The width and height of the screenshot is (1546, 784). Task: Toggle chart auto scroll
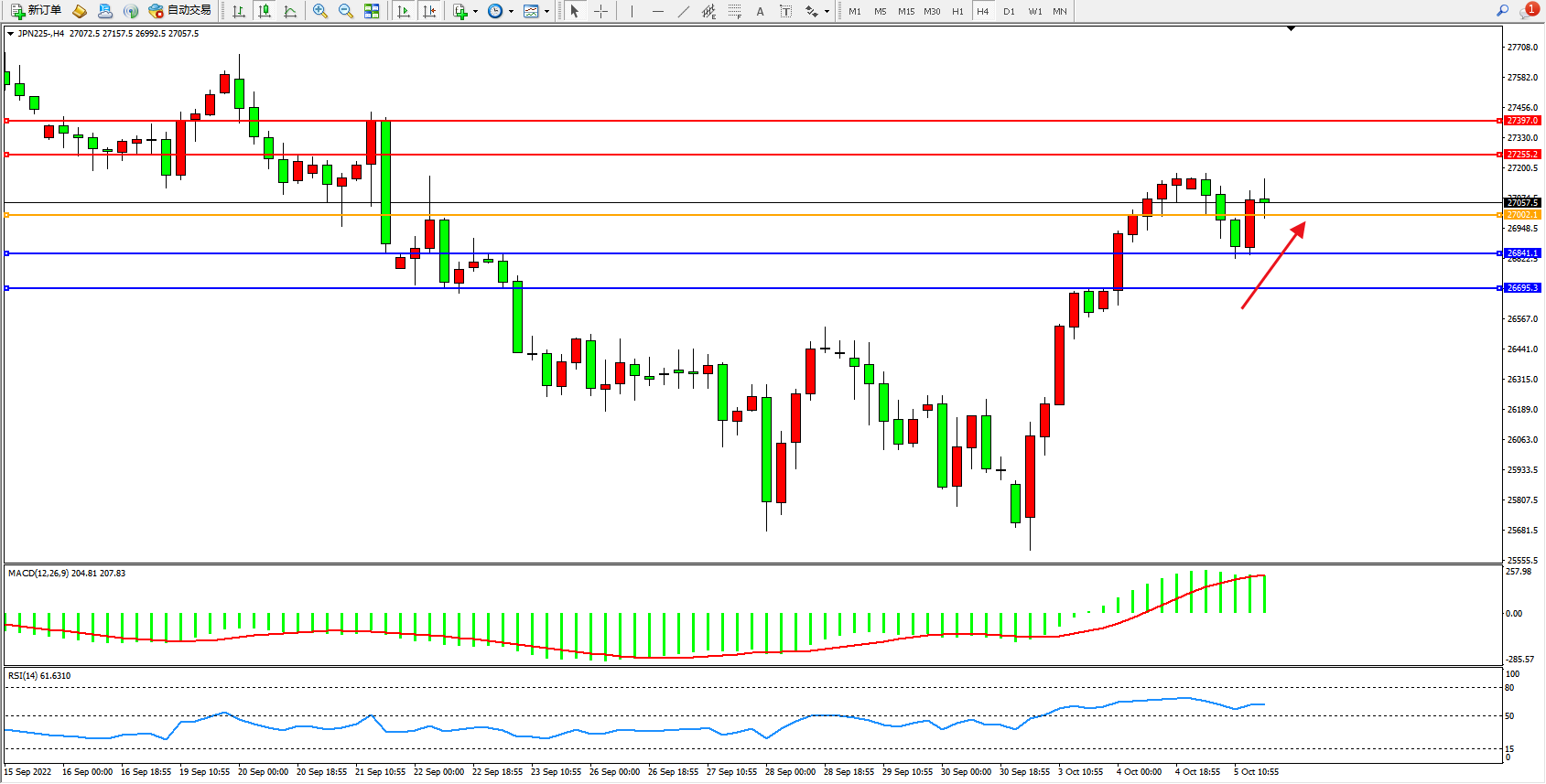coord(404,11)
